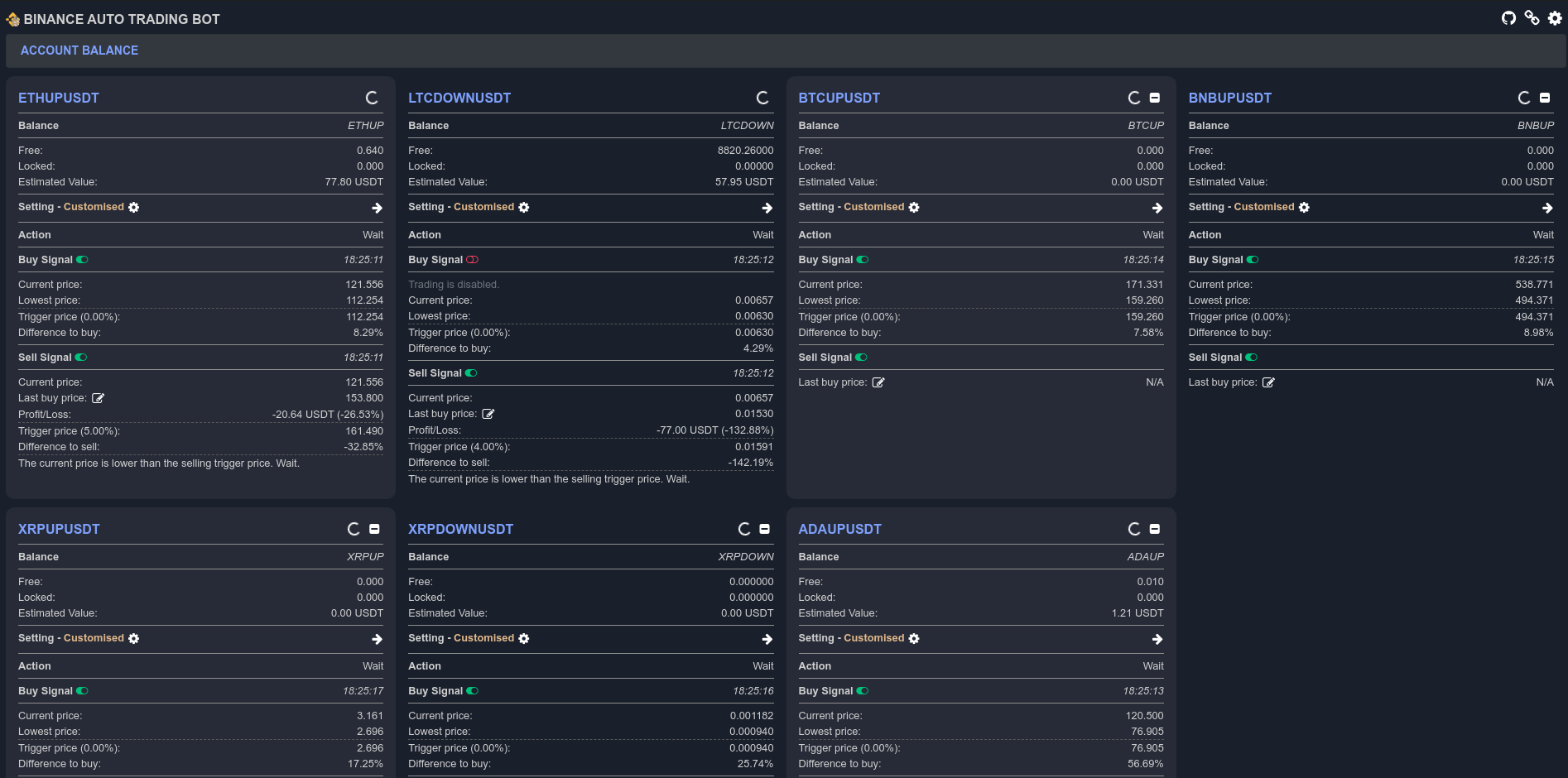
Task: Remove BNBUPUSDT symbol with minus icon
Action: pos(1545,98)
